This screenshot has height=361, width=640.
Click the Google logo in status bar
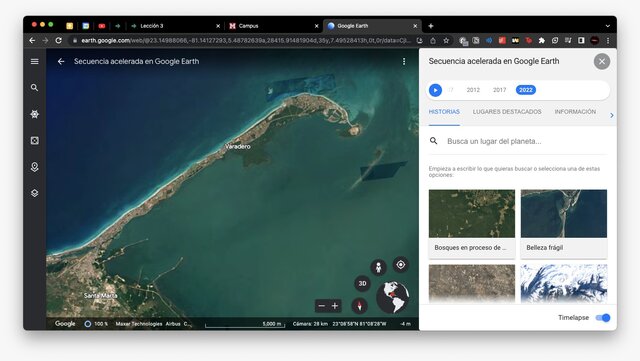pyautogui.click(x=65, y=324)
